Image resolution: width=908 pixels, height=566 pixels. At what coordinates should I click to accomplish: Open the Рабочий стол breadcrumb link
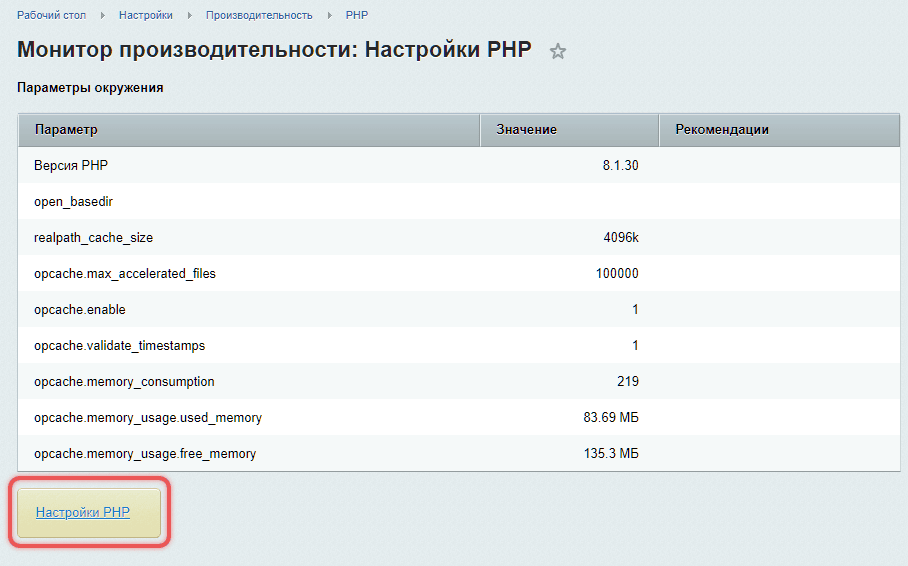[52, 15]
